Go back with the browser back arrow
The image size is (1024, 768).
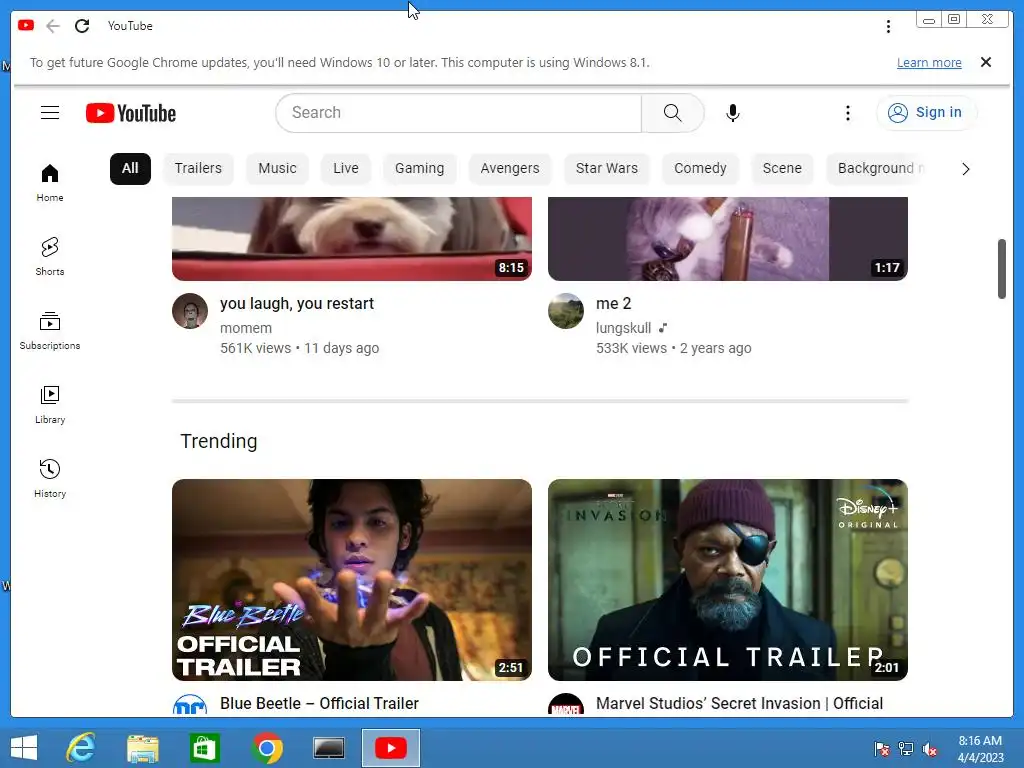pos(53,26)
